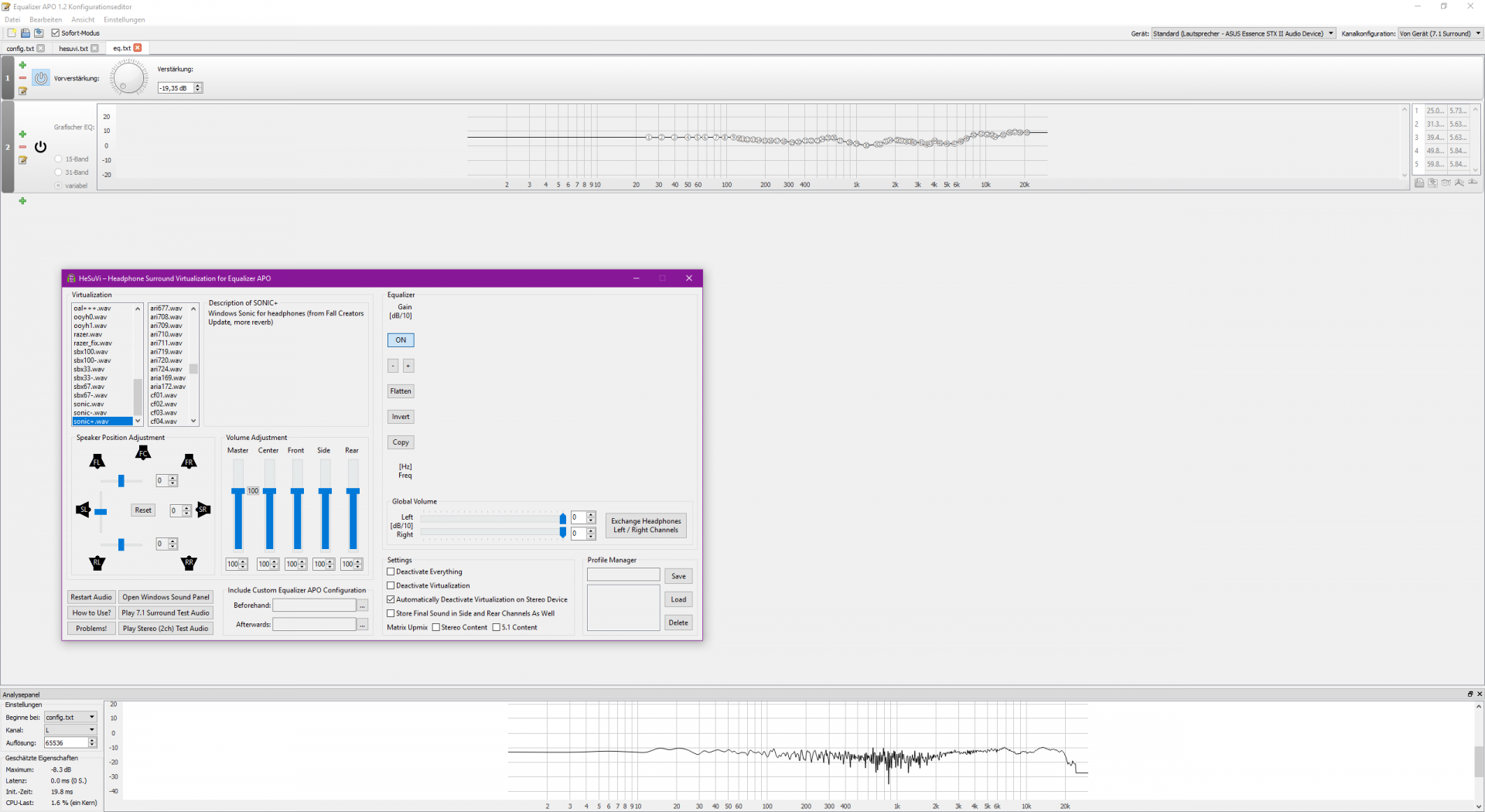
Task: Check the Stereo Content upmix checkbox
Action: pos(436,628)
